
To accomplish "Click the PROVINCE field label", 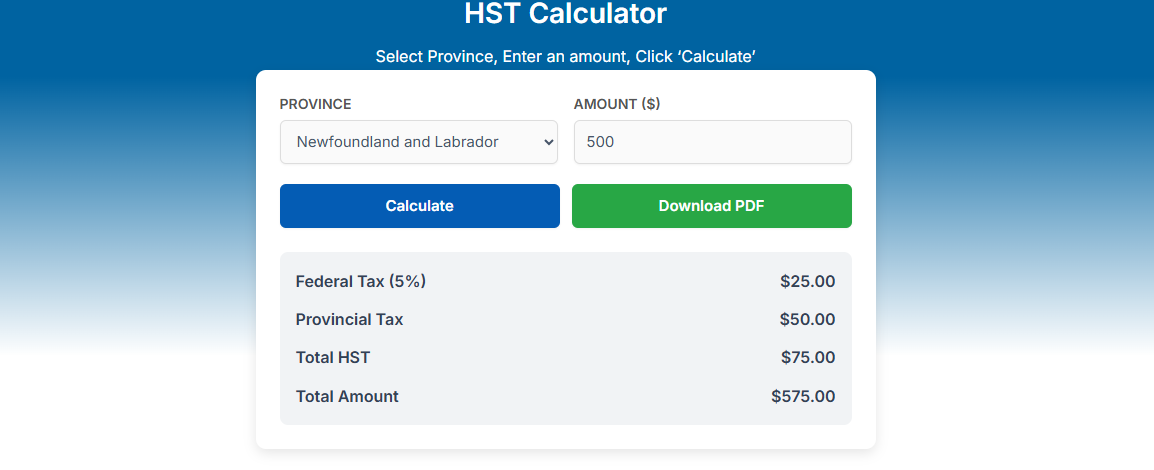I will coord(315,104).
